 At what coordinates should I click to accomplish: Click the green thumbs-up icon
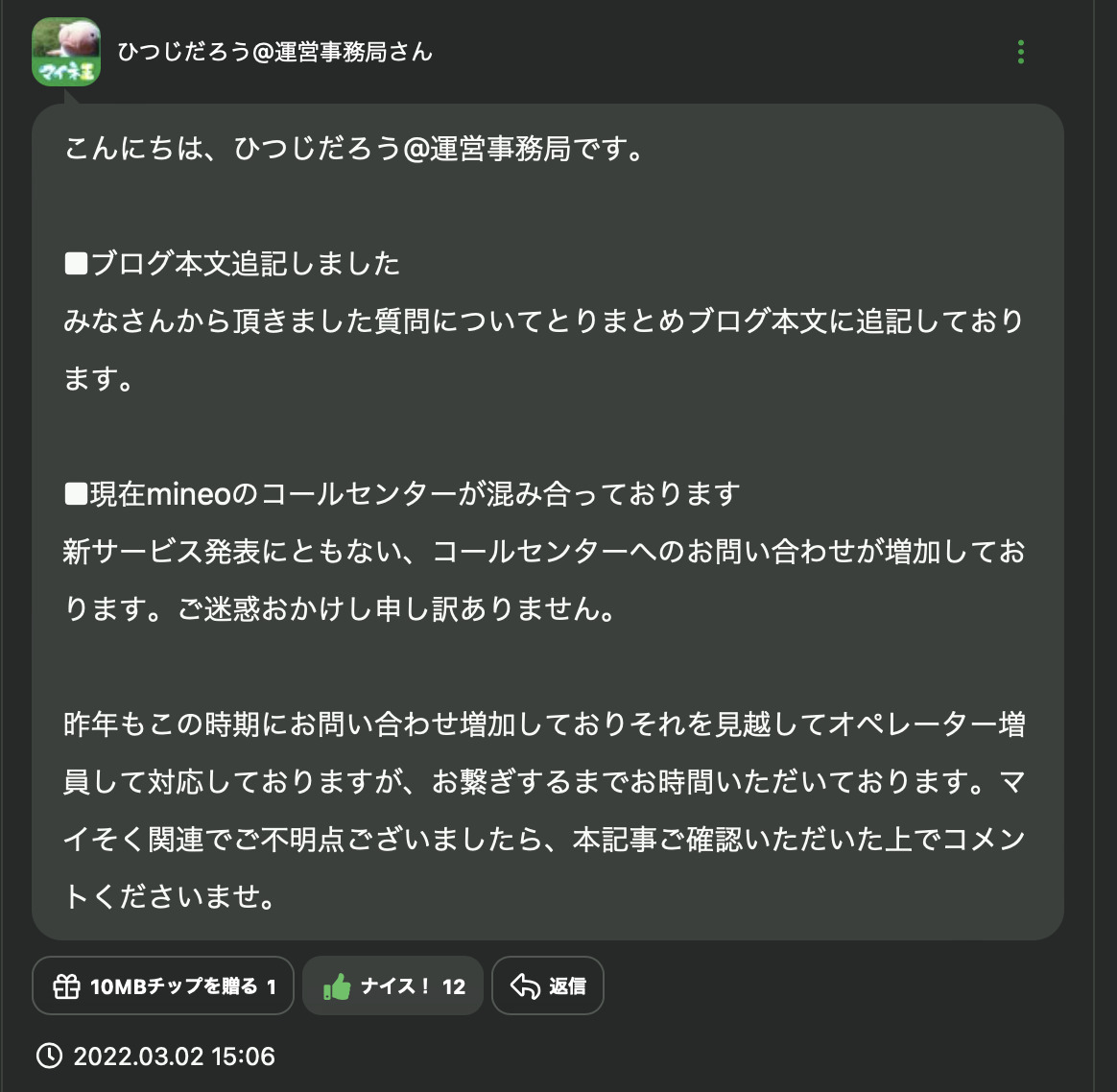(337, 986)
